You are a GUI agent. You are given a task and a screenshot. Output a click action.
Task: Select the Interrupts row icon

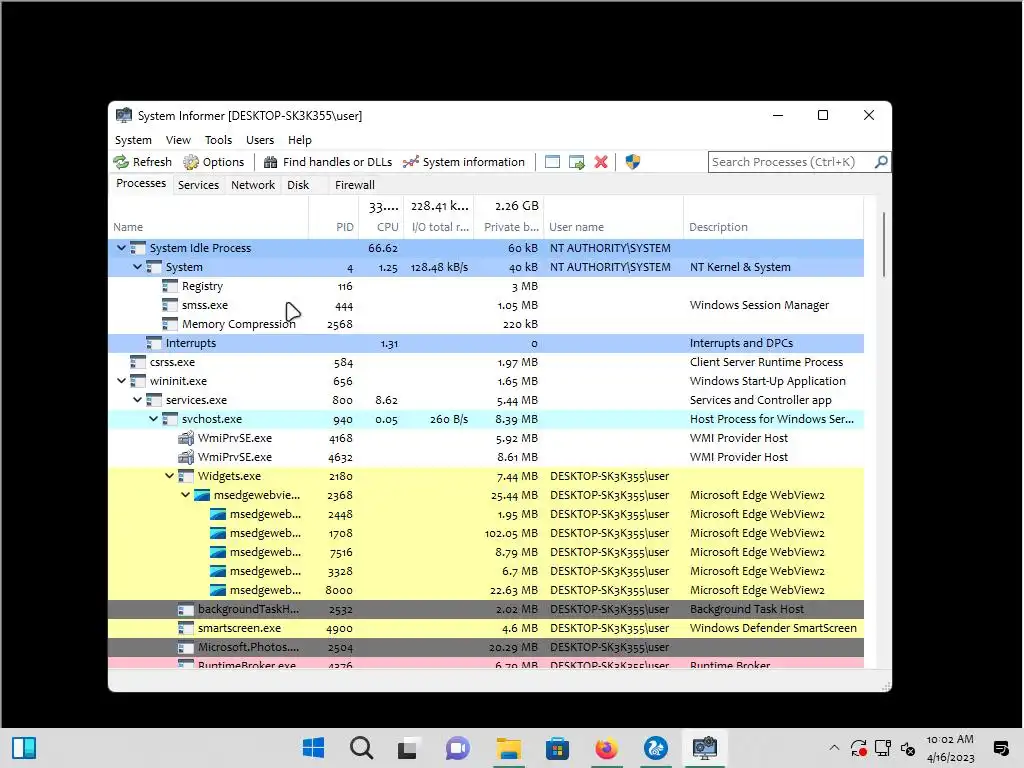tap(153, 343)
